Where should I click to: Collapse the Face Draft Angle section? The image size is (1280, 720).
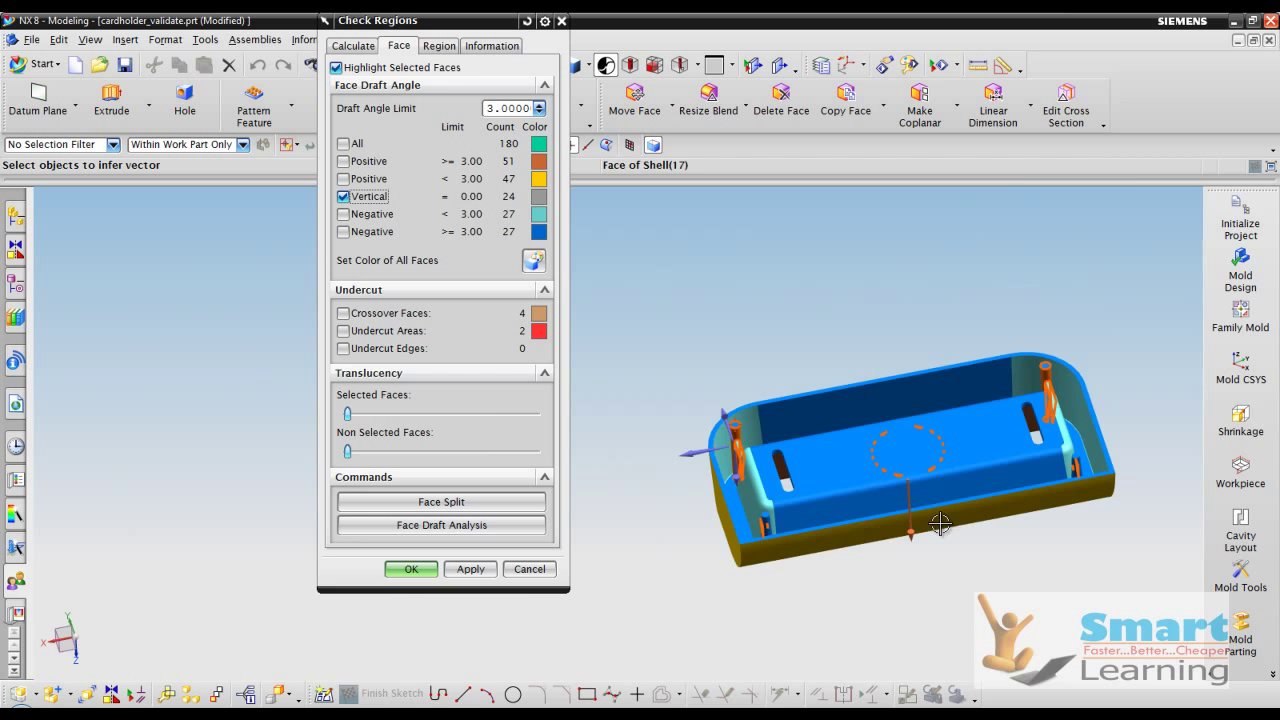544,85
